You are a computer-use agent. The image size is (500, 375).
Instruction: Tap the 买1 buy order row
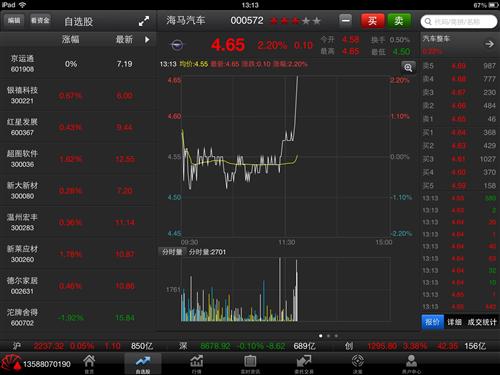pyautogui.click(x=459, y=132)
